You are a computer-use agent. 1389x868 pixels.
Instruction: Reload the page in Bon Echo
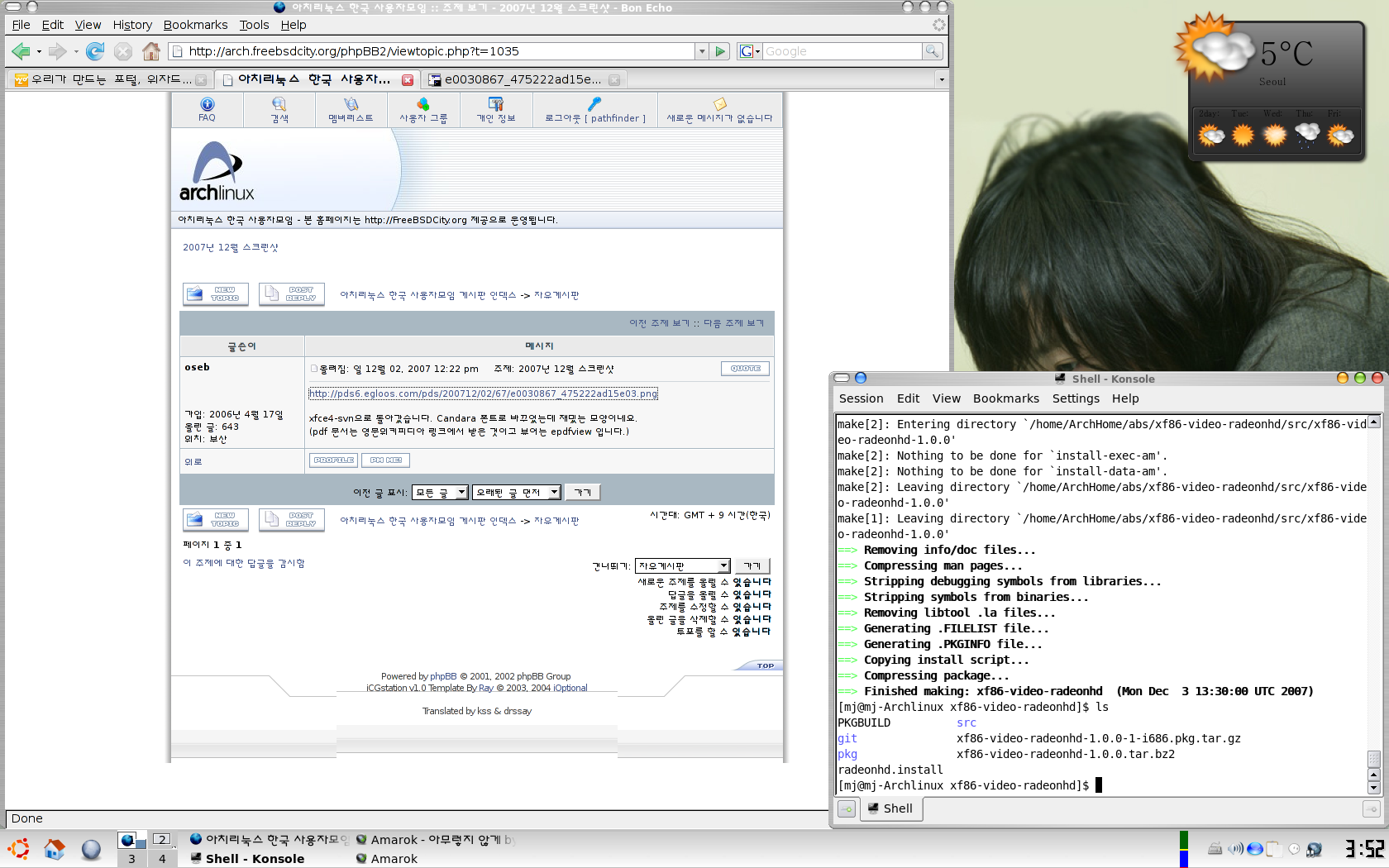pyautogui.click(x=95, y=51)
